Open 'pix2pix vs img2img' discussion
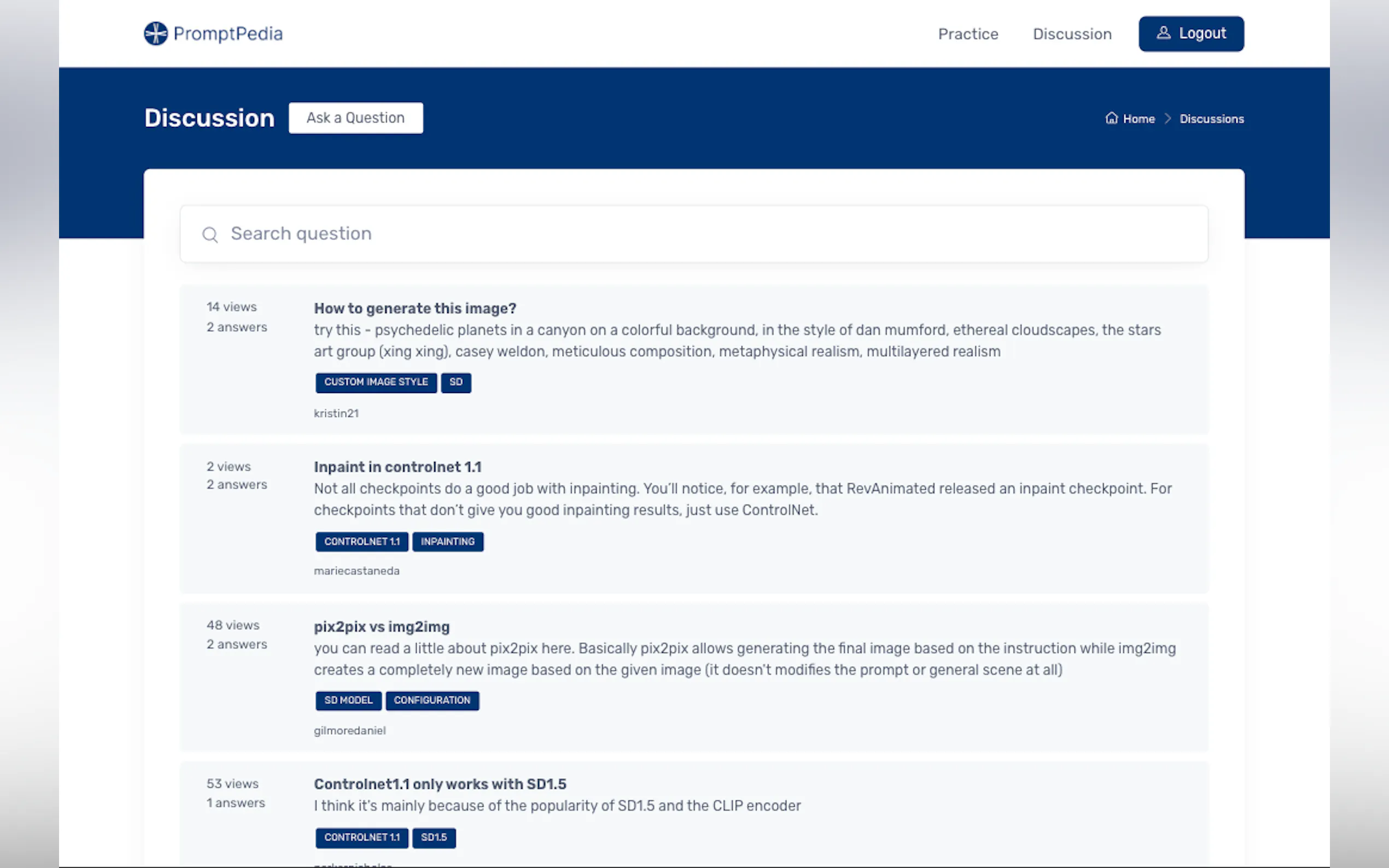 pyautogui.click(x=381, y=626)
